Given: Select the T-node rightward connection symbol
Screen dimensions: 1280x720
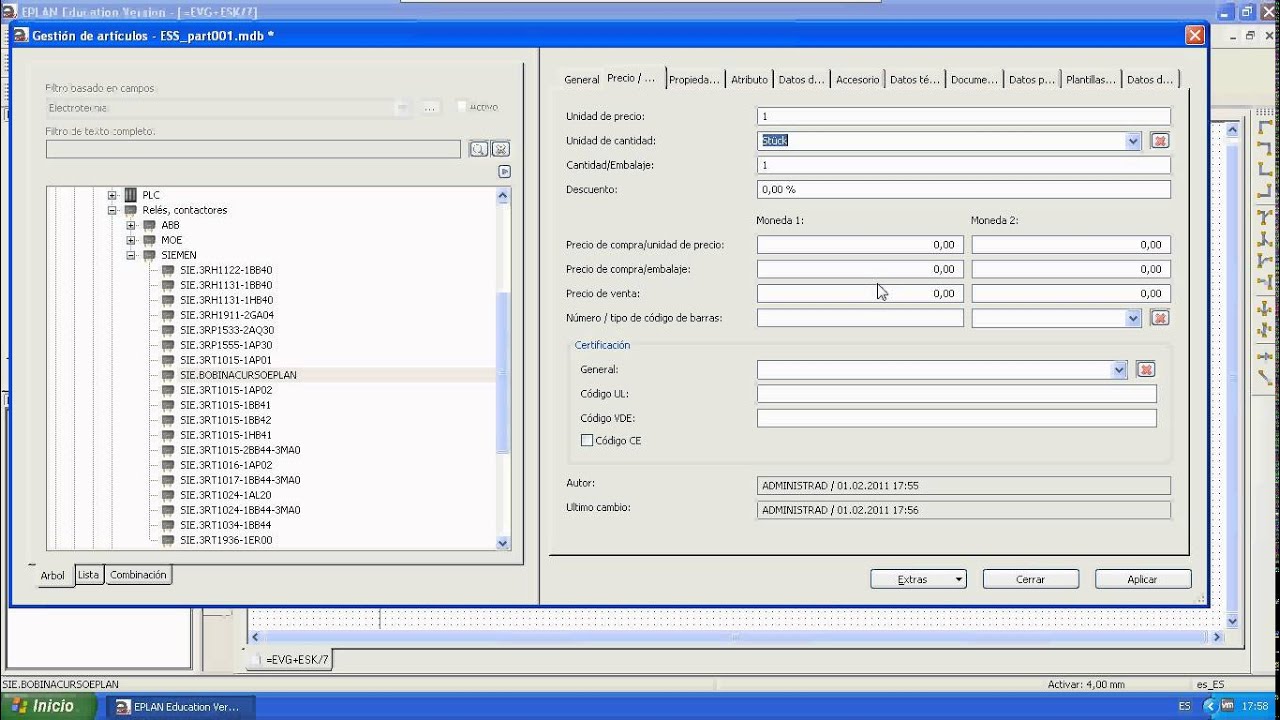Looking at the screenshot, I should 1265,261.
